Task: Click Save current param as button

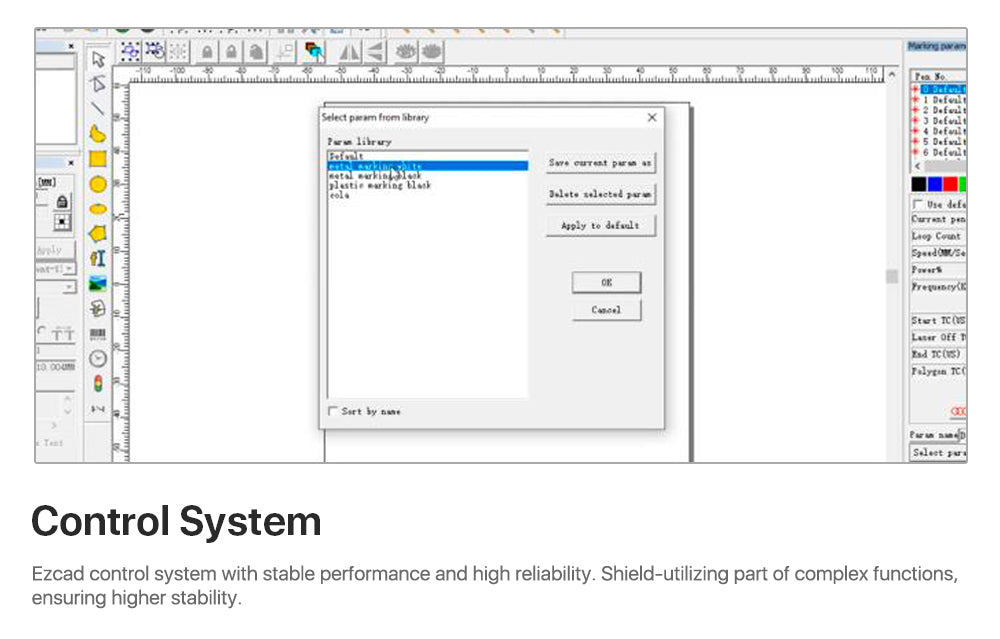Action: click(x=600, y=163)
